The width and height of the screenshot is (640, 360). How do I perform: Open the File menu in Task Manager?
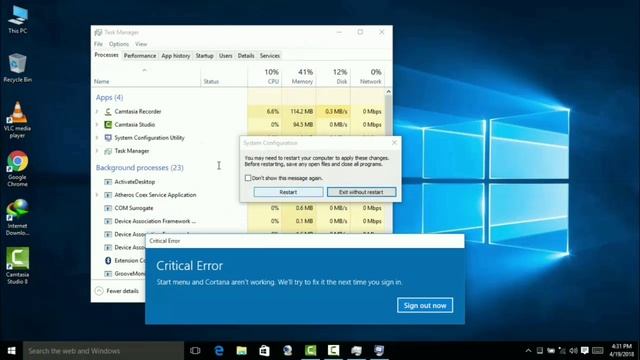click(98, 44)
